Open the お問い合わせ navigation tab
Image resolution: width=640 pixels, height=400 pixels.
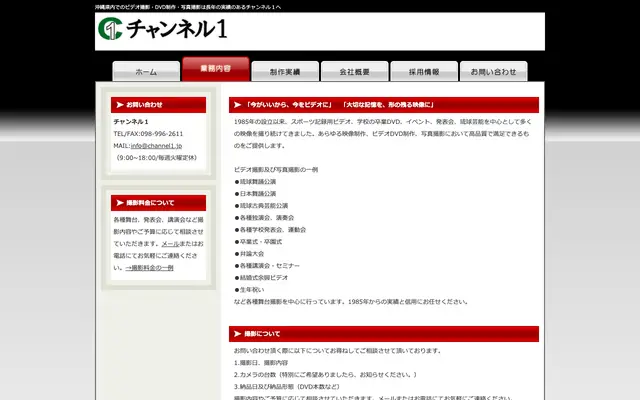coord(493,71)
